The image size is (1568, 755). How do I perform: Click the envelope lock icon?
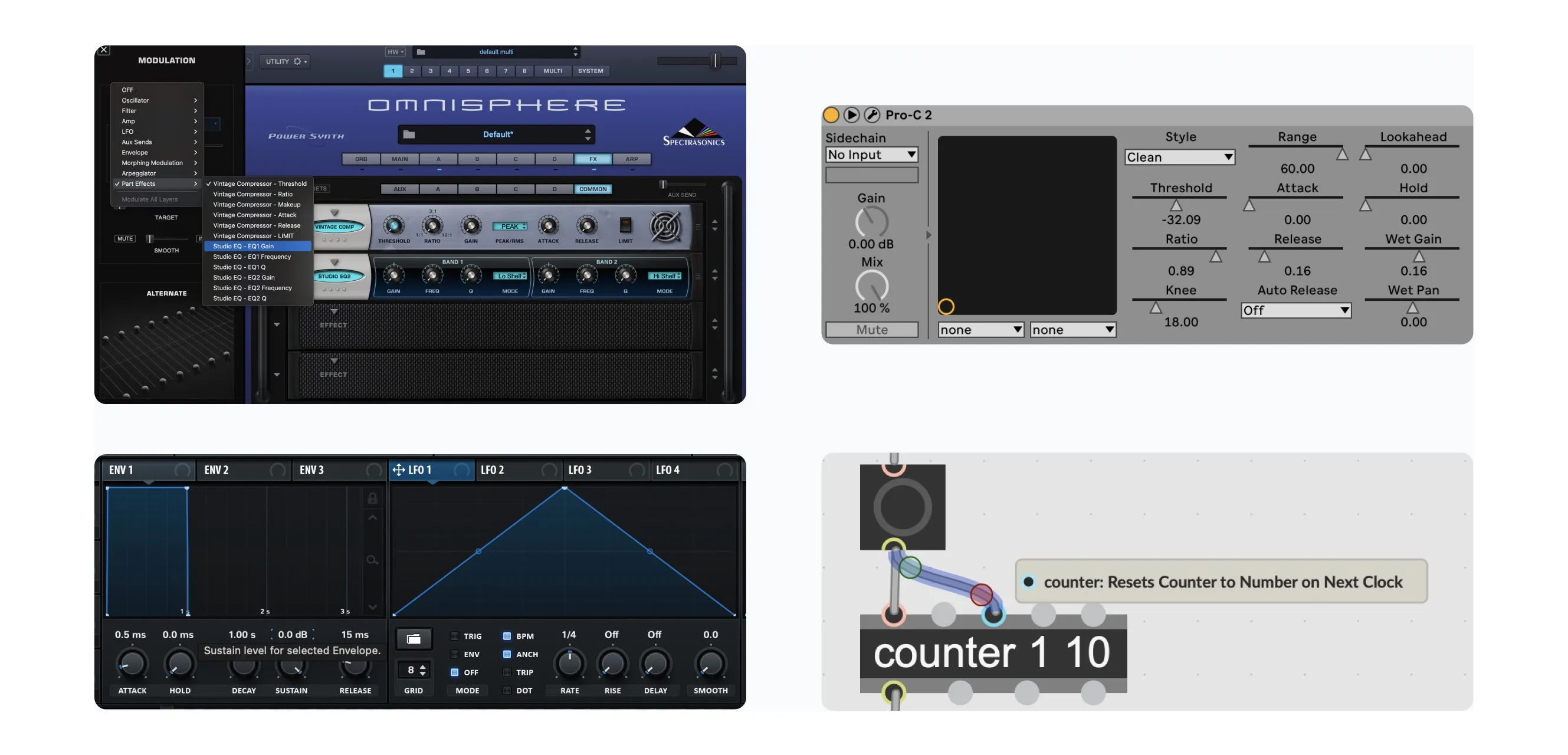(372, 498)
